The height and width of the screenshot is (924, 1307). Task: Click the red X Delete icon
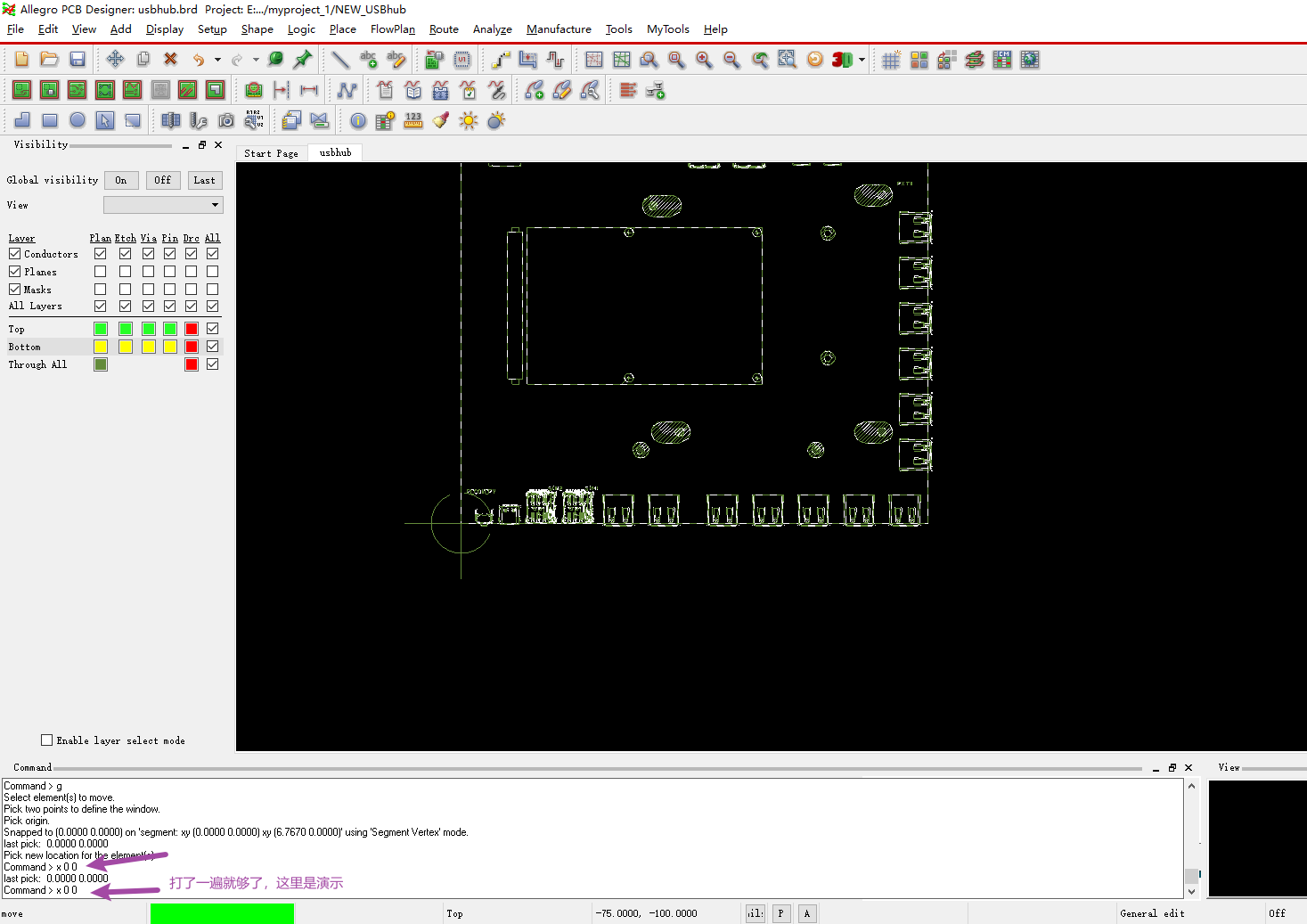[x=170, y=60]
